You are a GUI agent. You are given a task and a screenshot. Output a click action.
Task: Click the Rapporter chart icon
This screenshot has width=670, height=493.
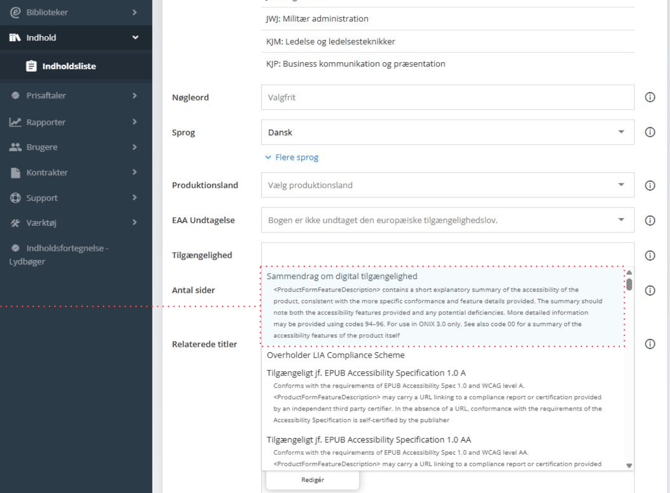point(15,122)
